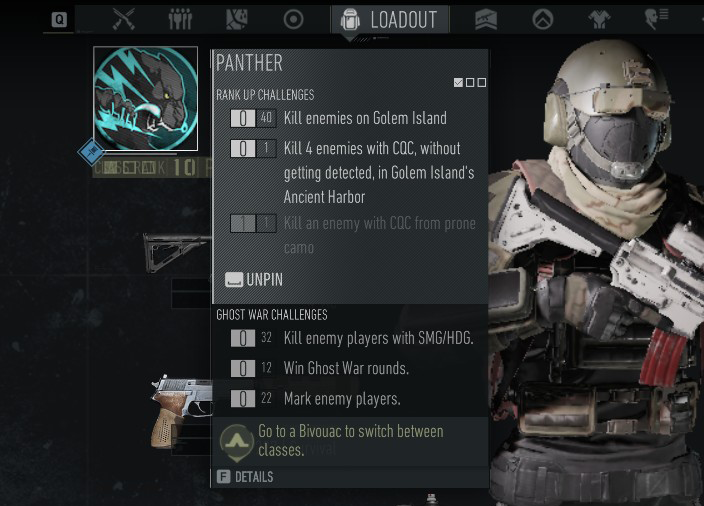Image resolution: width=704 pixels, height=506 pixels.
Task: Select the Panther class emblem image
Action: click(x=145, y=98)
